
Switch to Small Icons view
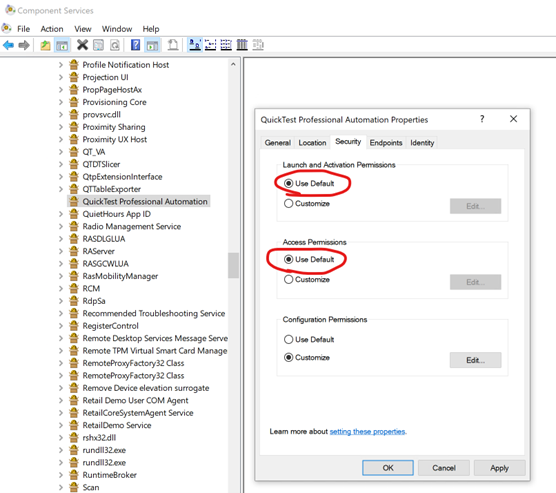[x=210, y=45]
